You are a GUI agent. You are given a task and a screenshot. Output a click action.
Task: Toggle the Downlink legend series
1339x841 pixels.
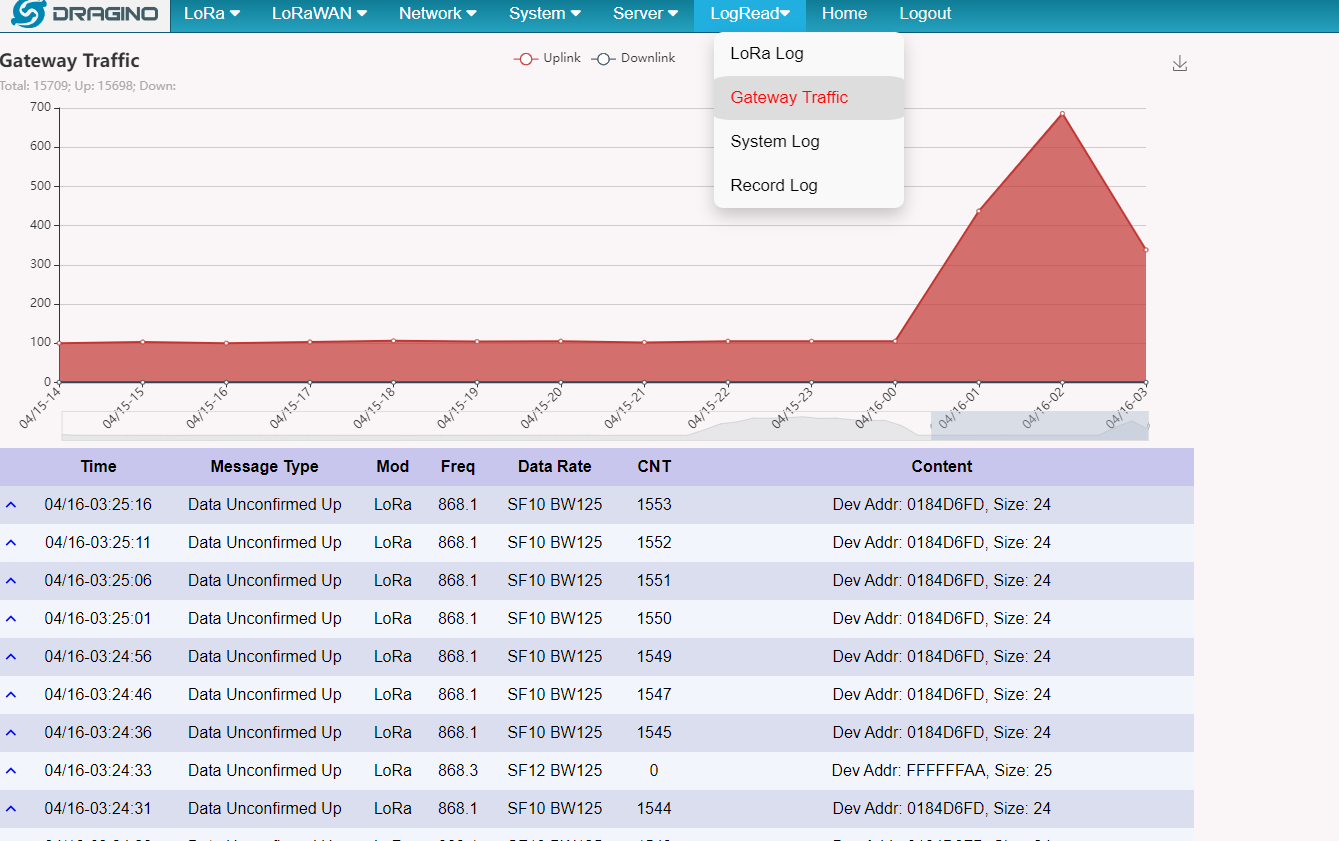(x=633, y=58)
